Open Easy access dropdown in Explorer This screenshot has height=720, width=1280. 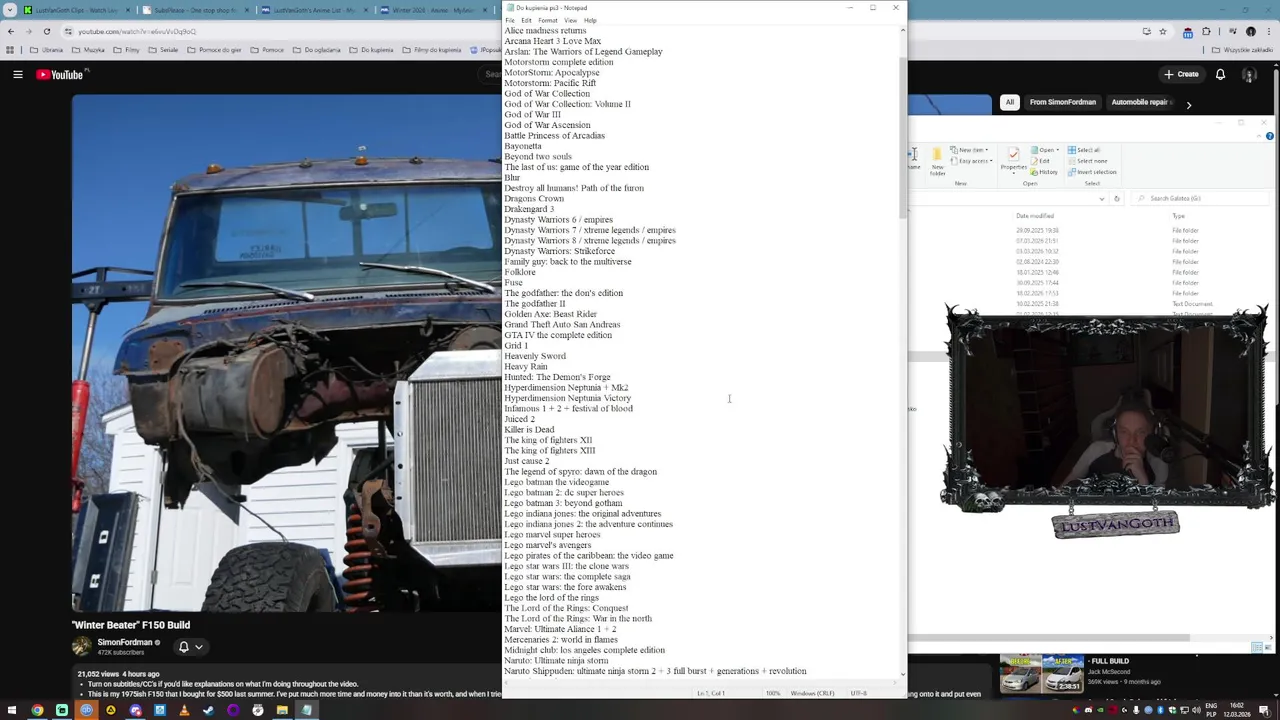(970, 161)
